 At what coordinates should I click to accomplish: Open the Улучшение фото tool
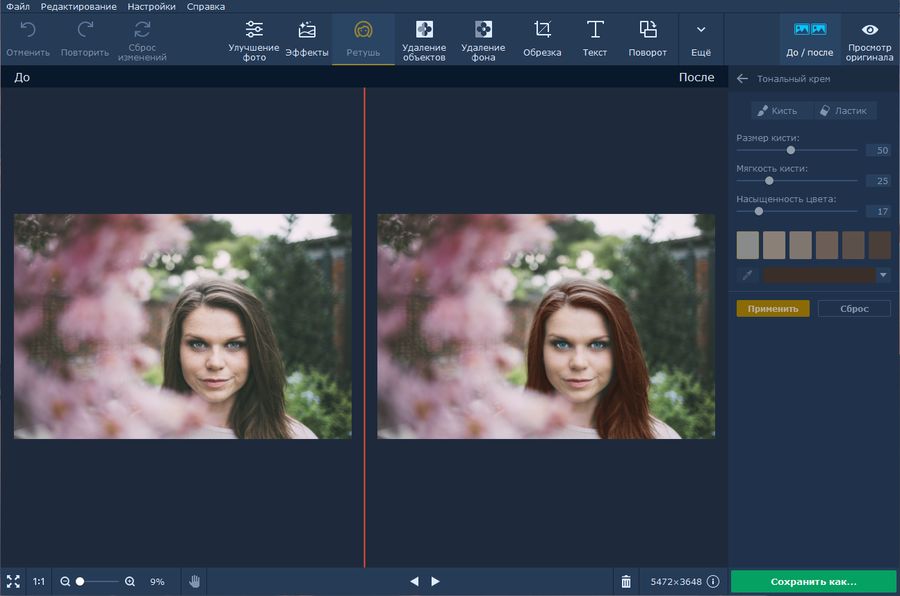point(254,39)
